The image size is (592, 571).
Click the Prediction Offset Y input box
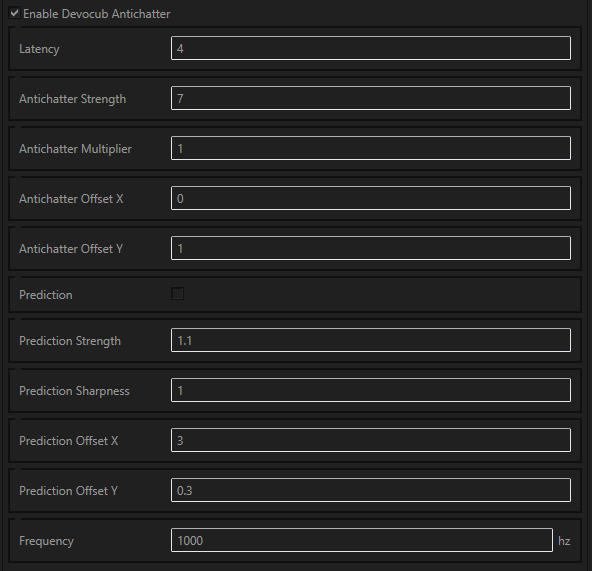click(x=371, y=490)
